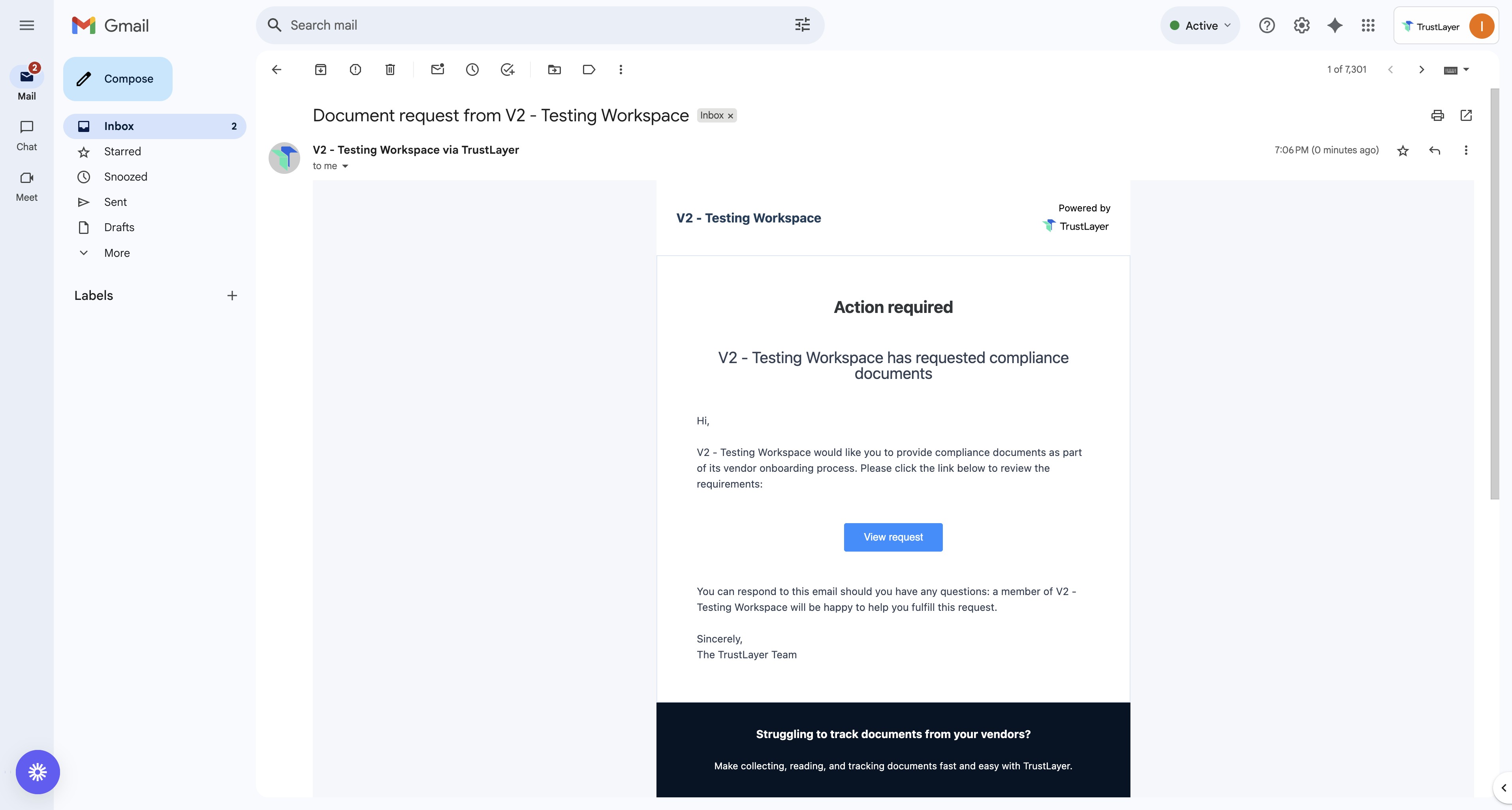Remove the Inbox label from the subject
1512x810 pixels.
(x=731, y=116)
